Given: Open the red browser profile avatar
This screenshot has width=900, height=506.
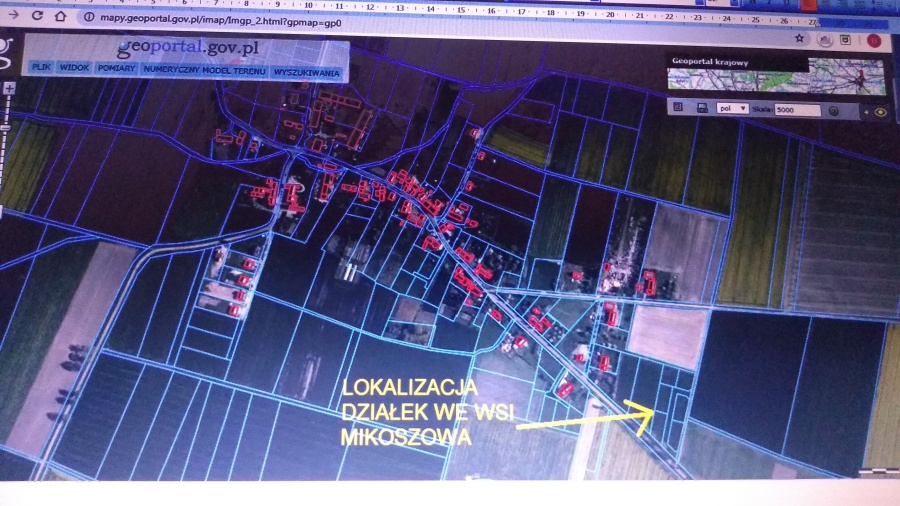Looking at the screenshot, I should pos(874,41).
